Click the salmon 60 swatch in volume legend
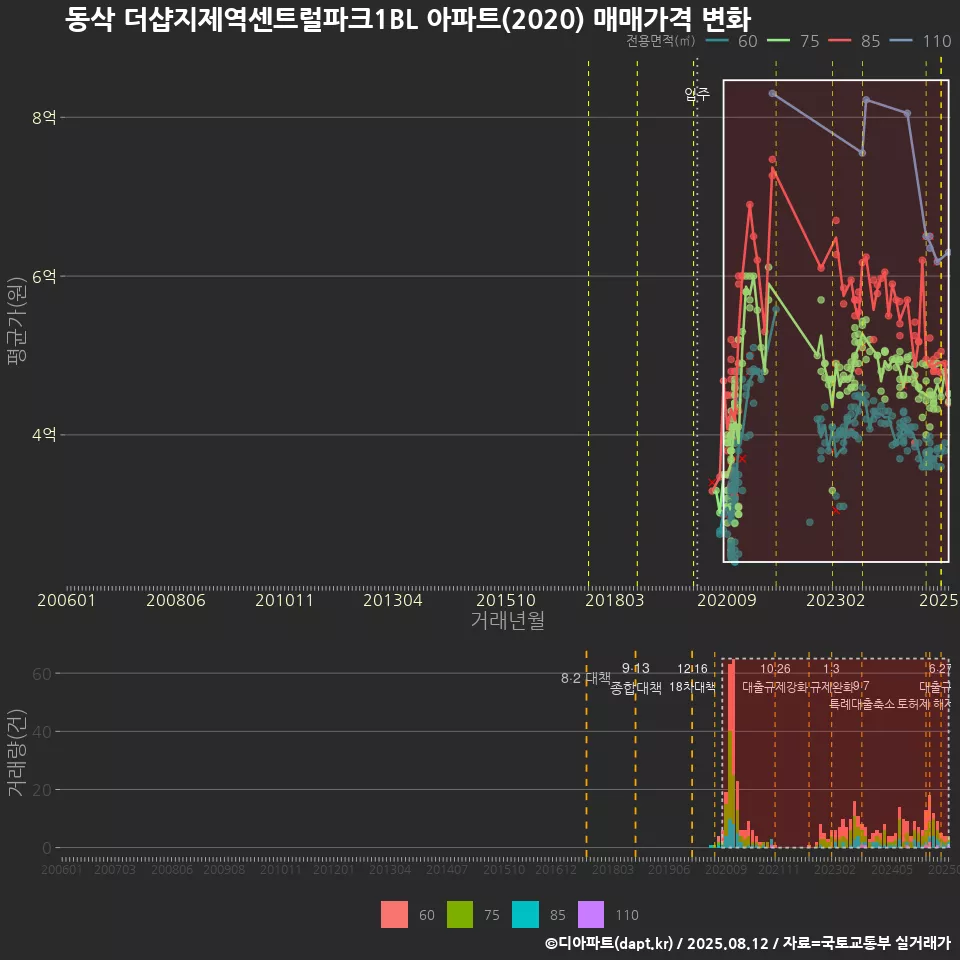 (394, 914)
